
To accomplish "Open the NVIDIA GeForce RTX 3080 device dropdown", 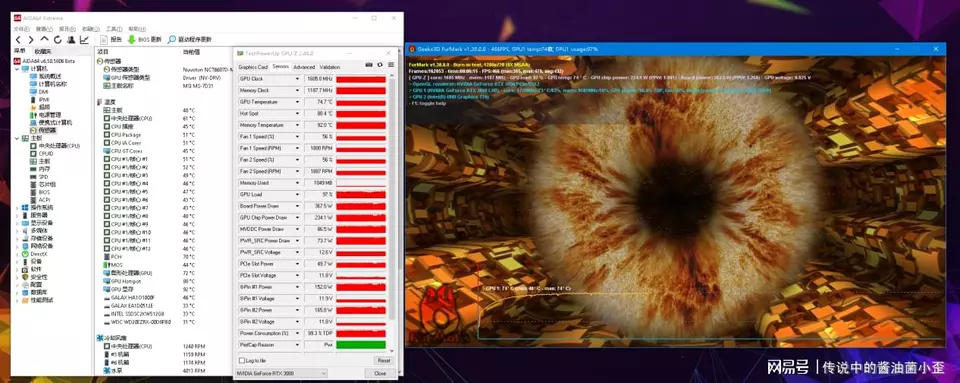I will point(281,373).
